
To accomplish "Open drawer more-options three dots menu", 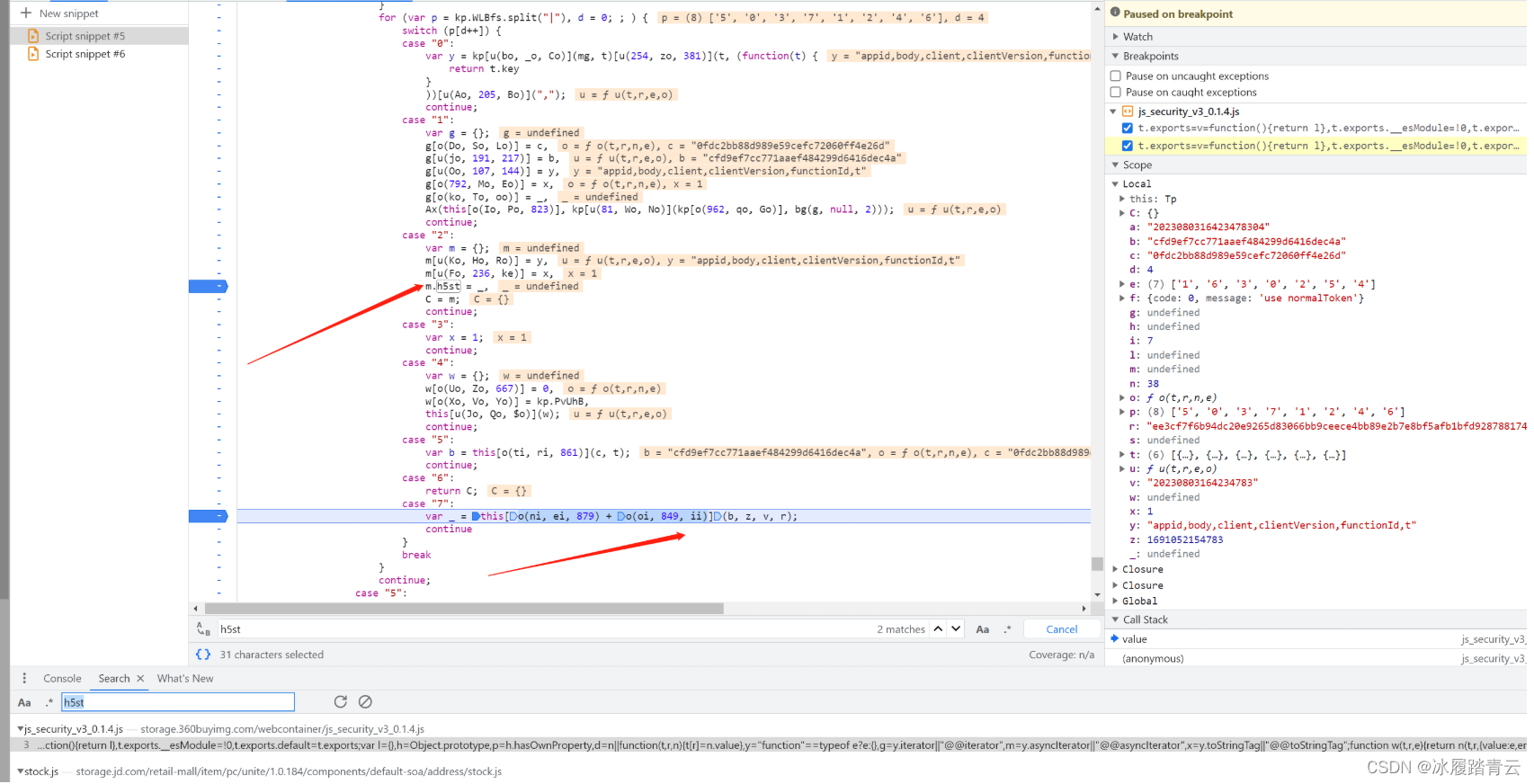I will point(24,680).
